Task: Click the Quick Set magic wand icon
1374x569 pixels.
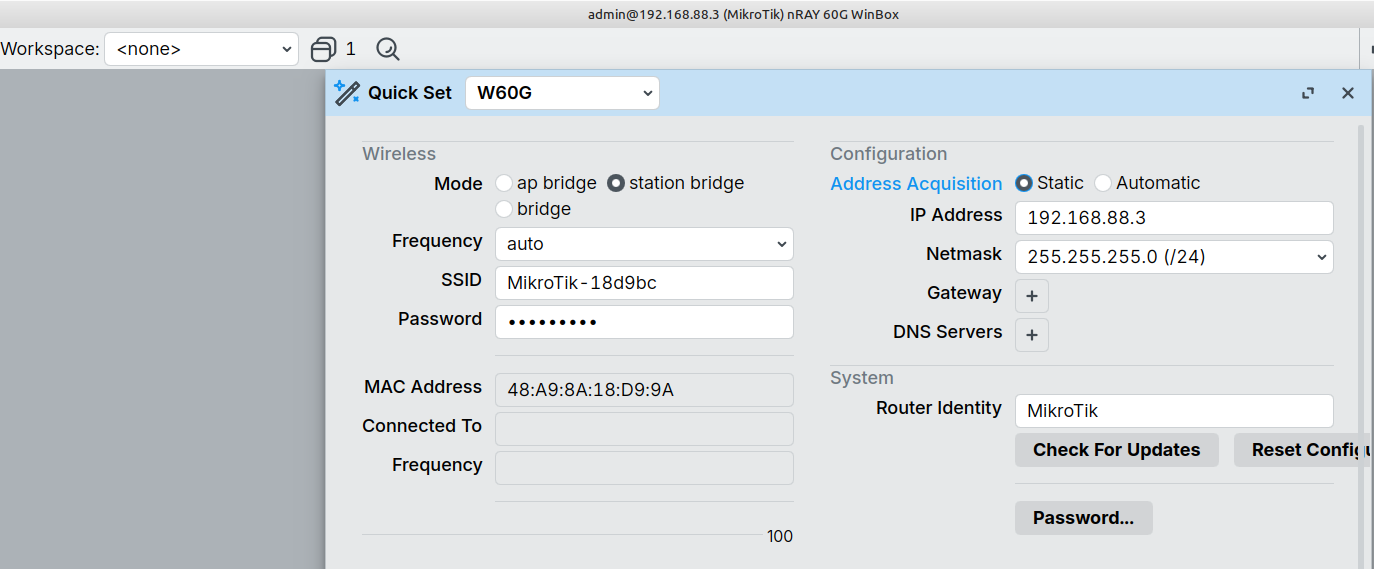Action: [347, 93]
